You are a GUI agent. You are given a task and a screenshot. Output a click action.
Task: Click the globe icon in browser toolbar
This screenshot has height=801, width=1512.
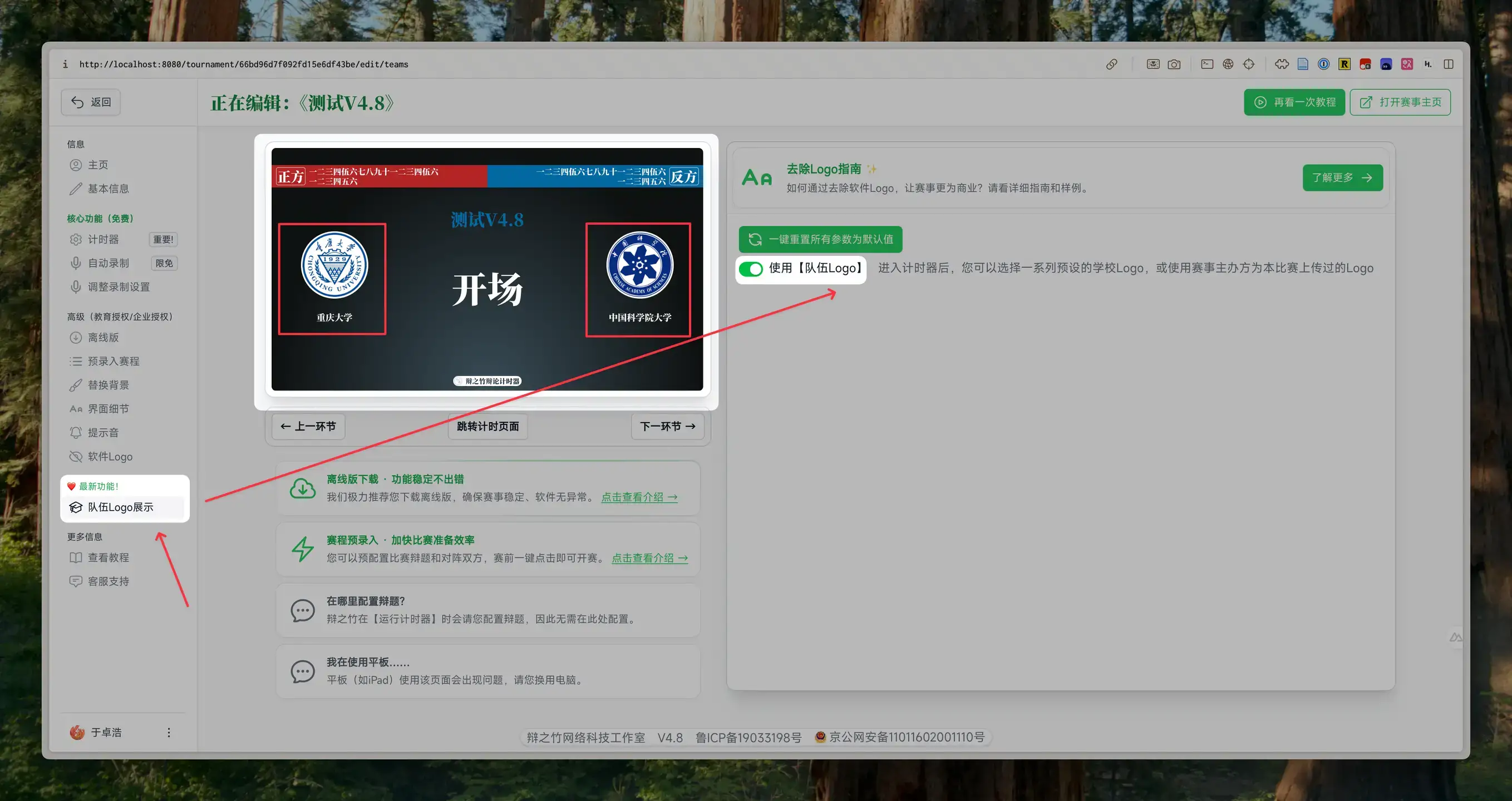click(x=1228, y=65)
